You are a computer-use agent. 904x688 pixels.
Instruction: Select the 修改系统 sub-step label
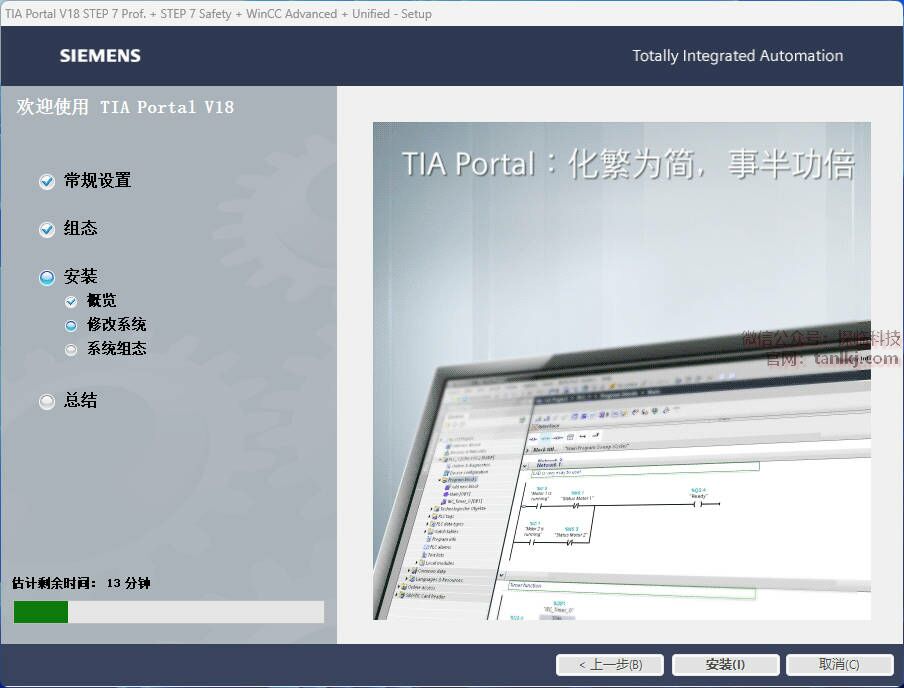pyautogui.click(x=116, y=325)
